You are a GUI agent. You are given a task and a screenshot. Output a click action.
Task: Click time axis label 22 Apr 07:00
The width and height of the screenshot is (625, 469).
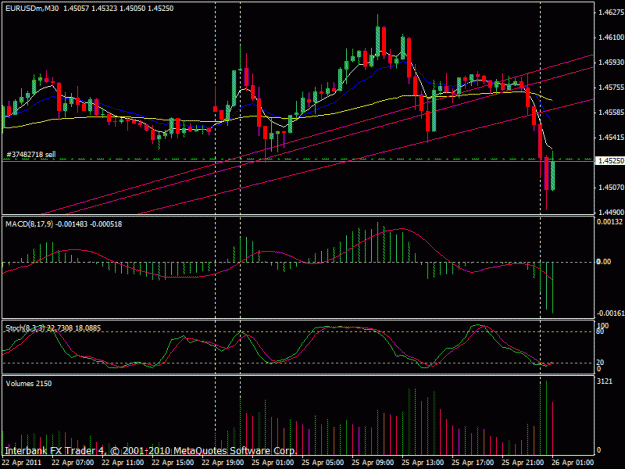click(73, 463)
